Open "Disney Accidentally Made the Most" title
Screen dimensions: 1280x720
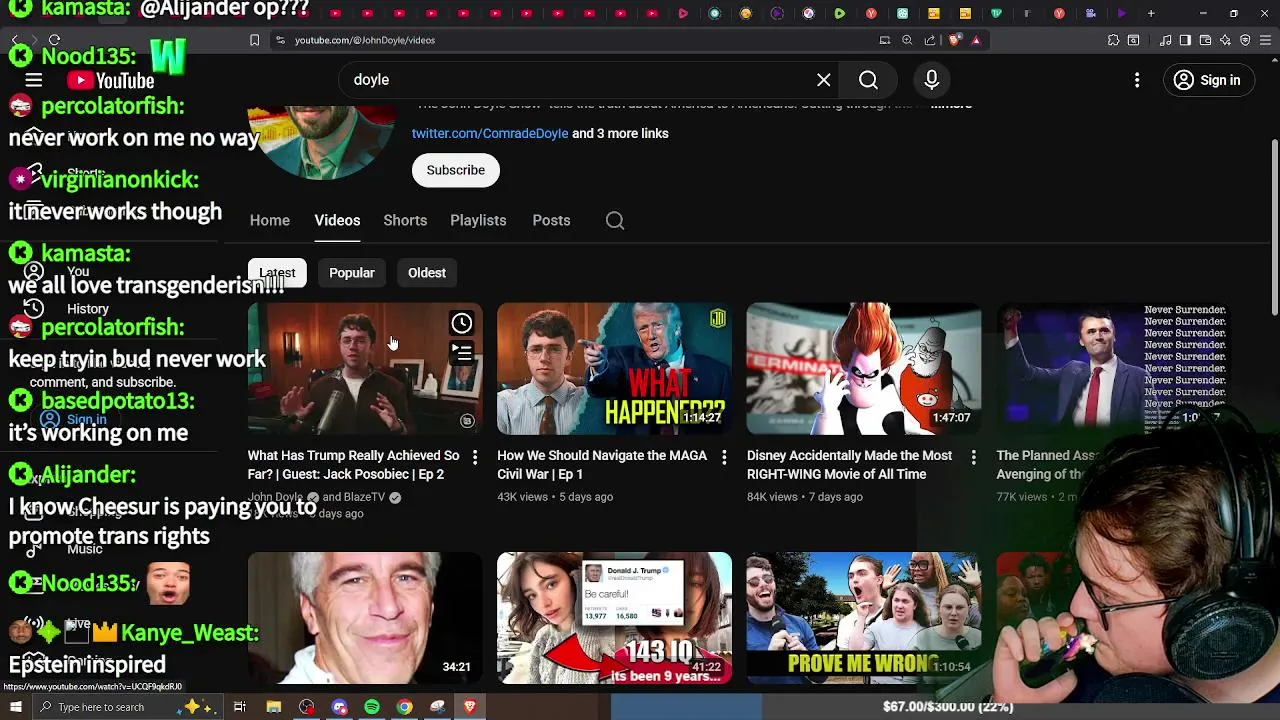pos(850,465)
